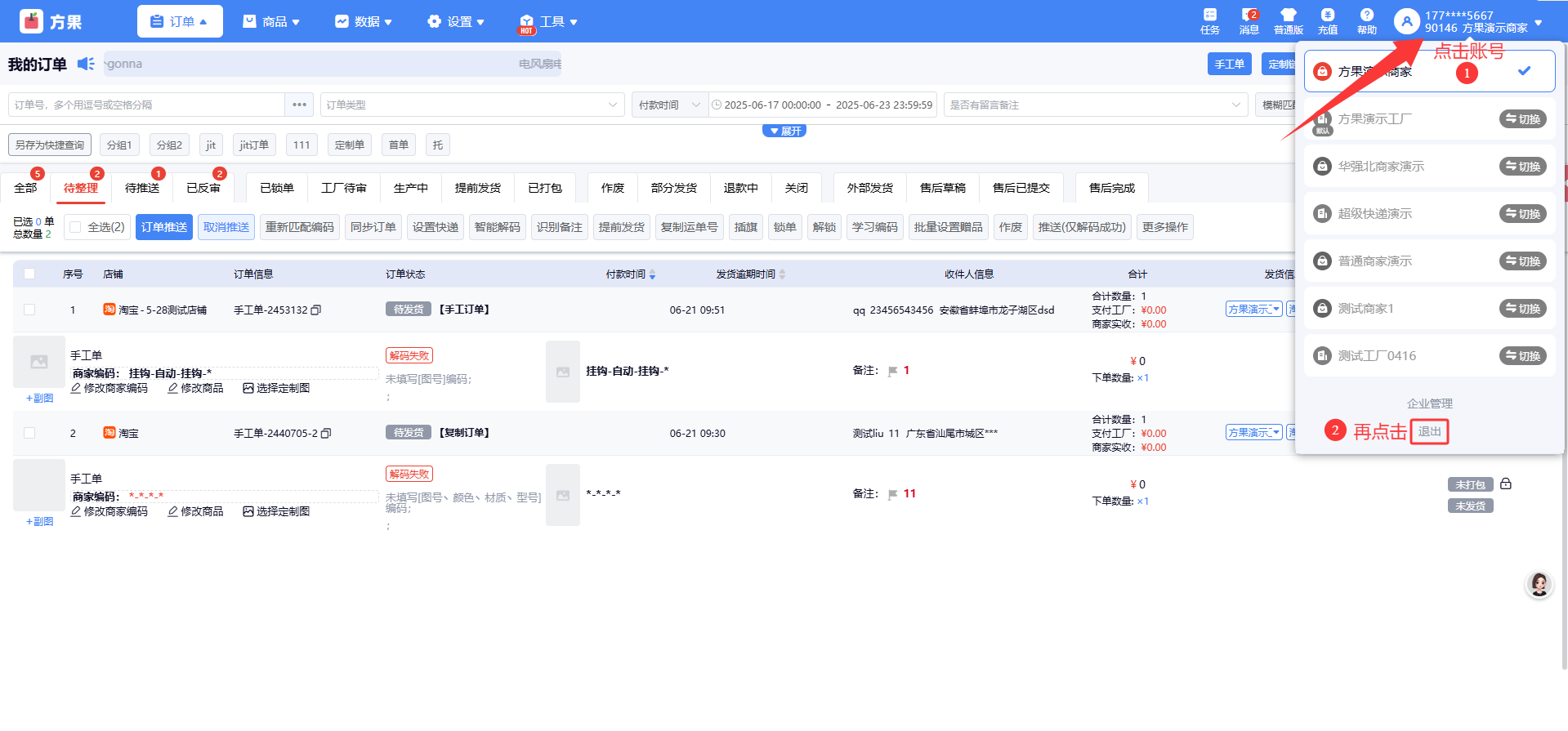Check the checkbox for order row 1
The height and width of the screenshot is (731, 1568).
(x=29, y=310)
